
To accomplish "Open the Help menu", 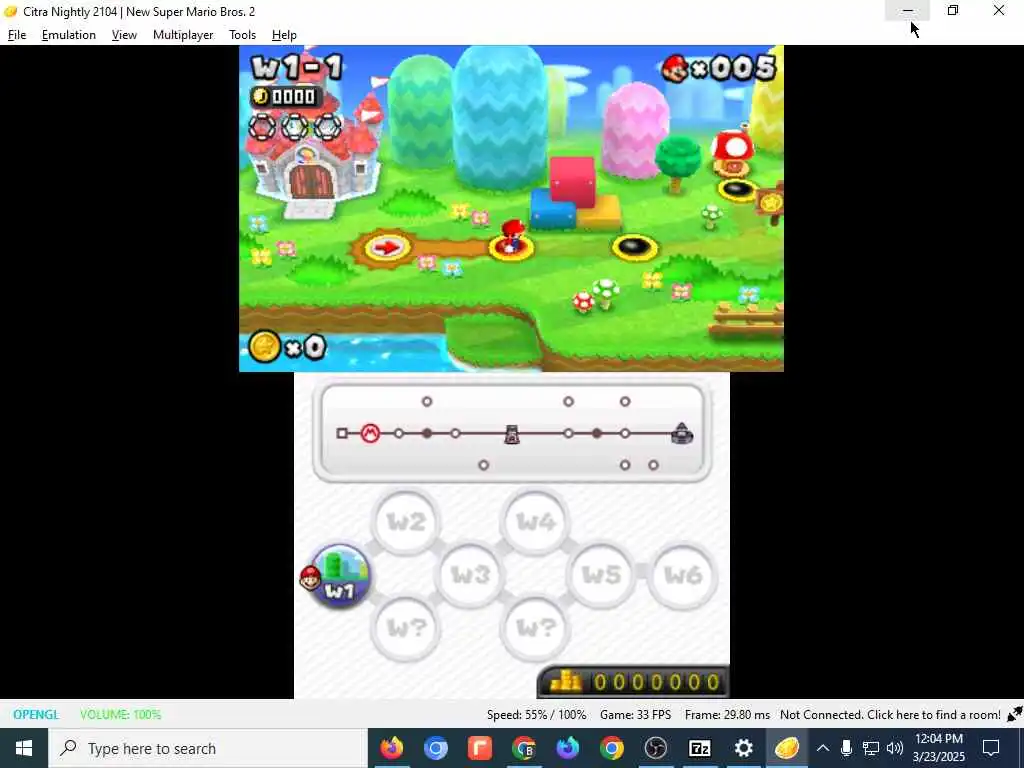I will (284, 35).
